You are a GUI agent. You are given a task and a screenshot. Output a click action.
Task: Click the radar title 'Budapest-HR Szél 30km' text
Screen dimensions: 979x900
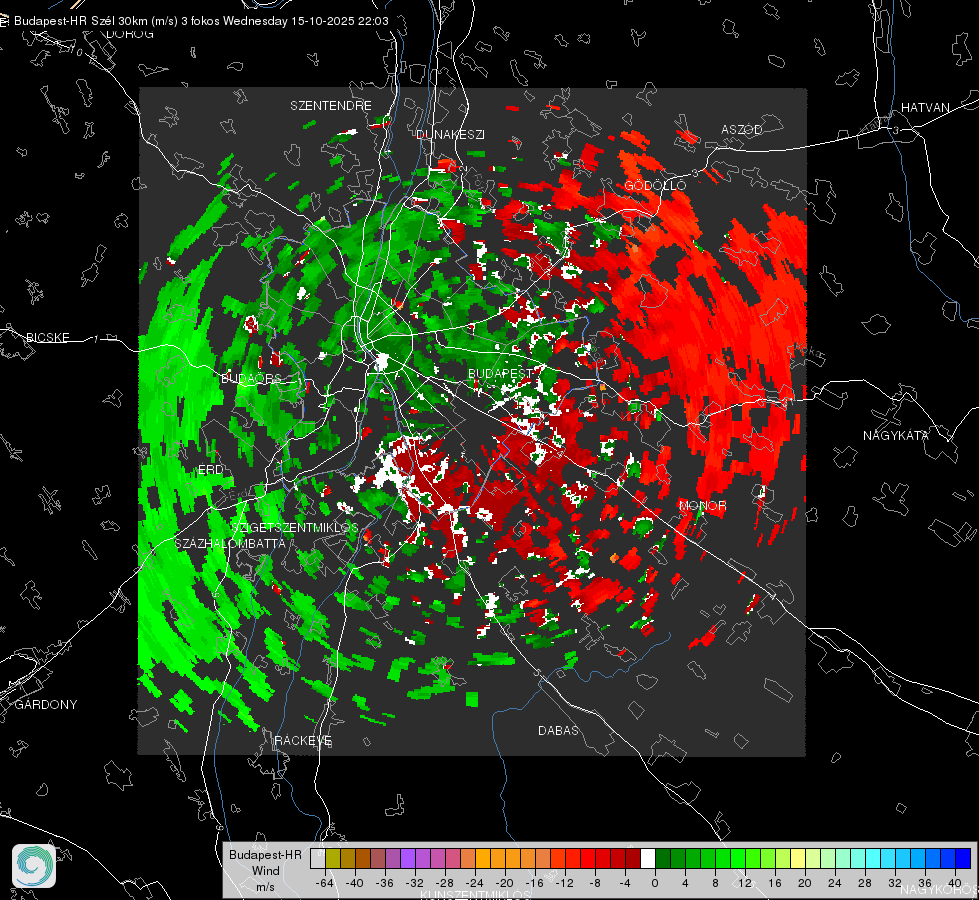[81, 21]
